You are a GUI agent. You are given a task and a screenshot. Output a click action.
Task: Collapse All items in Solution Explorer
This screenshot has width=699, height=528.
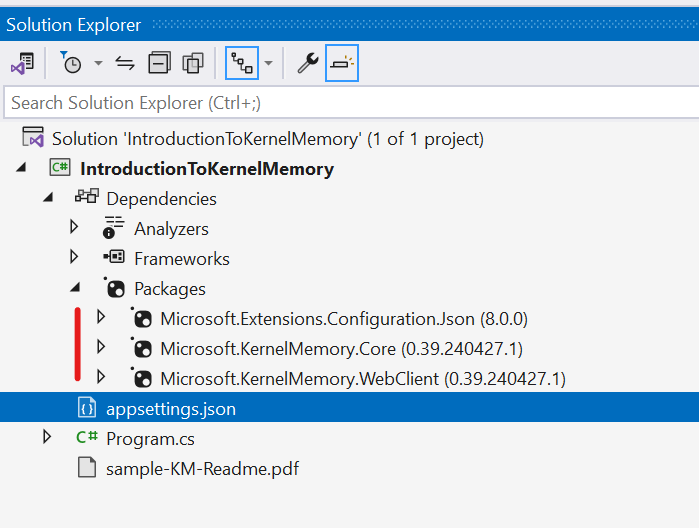[x=159, y=64]
